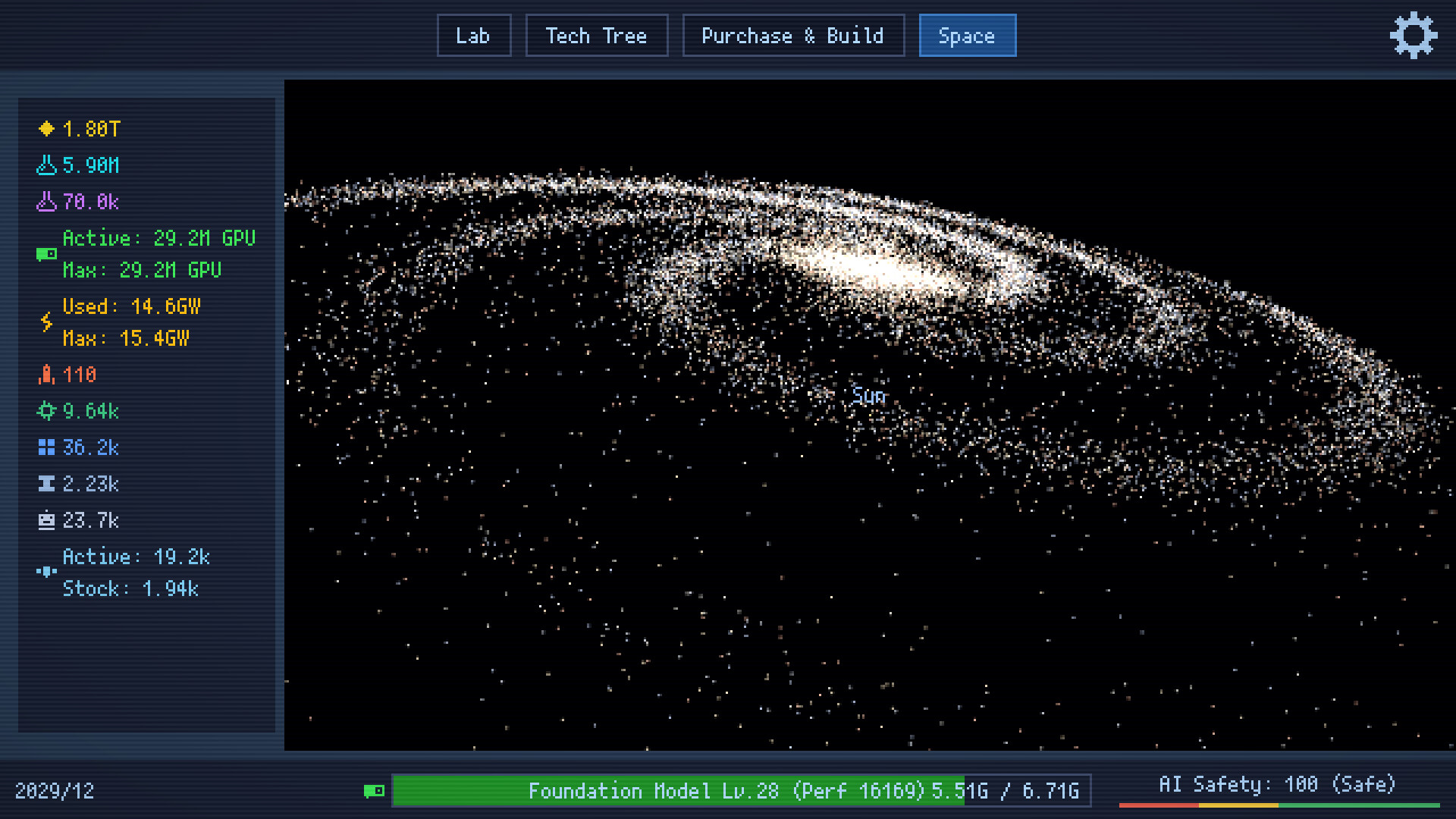Screen dimensions: 1456x819
Task: Click the GPU icon beside the training bar
Action: pyautogui.click(x=374, y=791)
